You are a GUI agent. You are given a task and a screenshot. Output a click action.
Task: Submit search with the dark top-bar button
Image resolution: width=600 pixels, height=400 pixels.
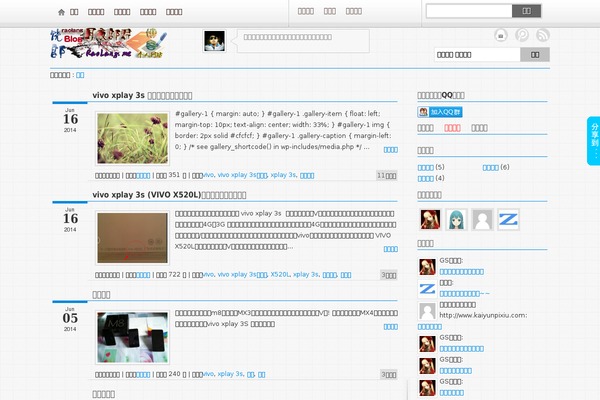527,11
